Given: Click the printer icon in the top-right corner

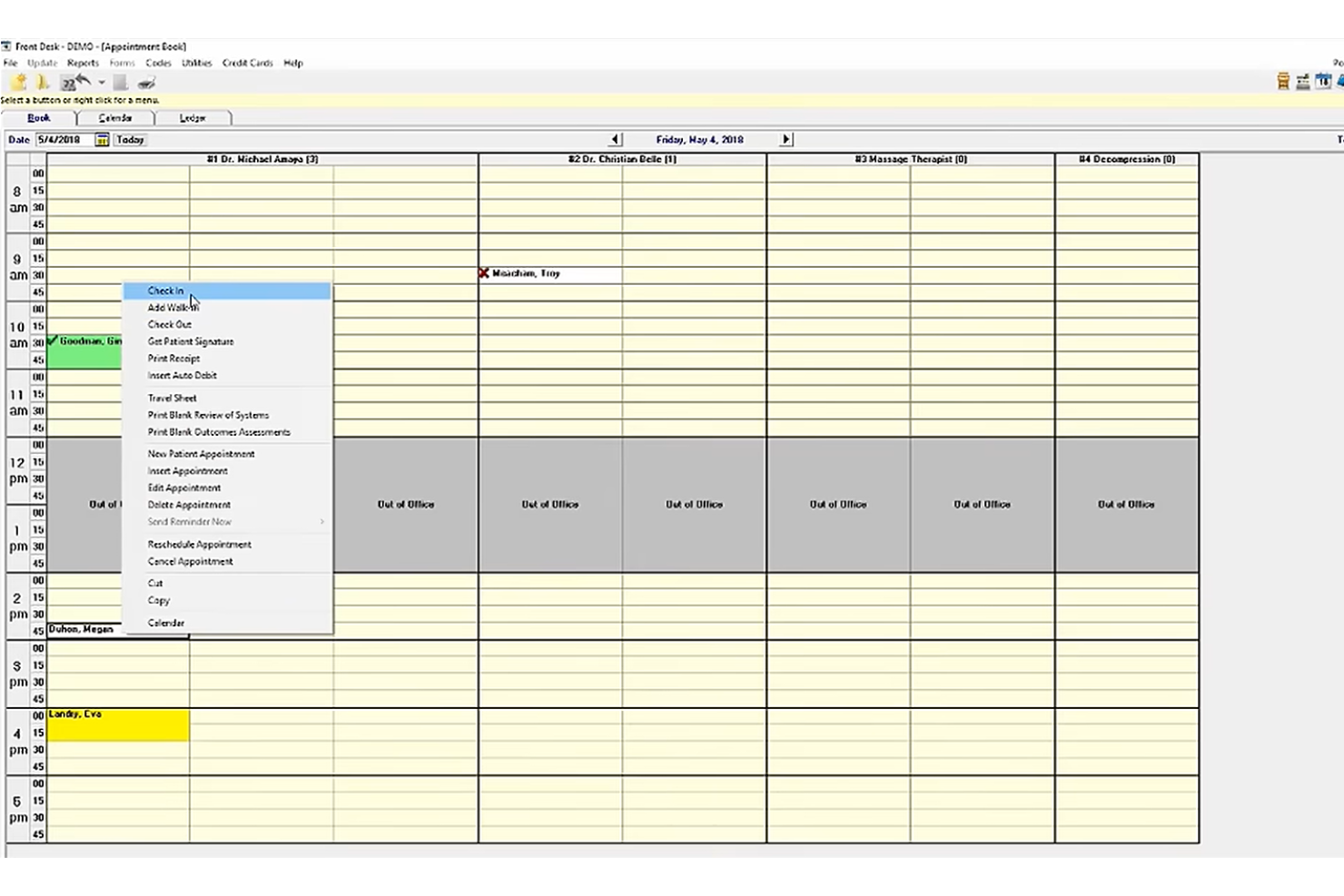Looking at the screenshot, I should click(1303, 82).
